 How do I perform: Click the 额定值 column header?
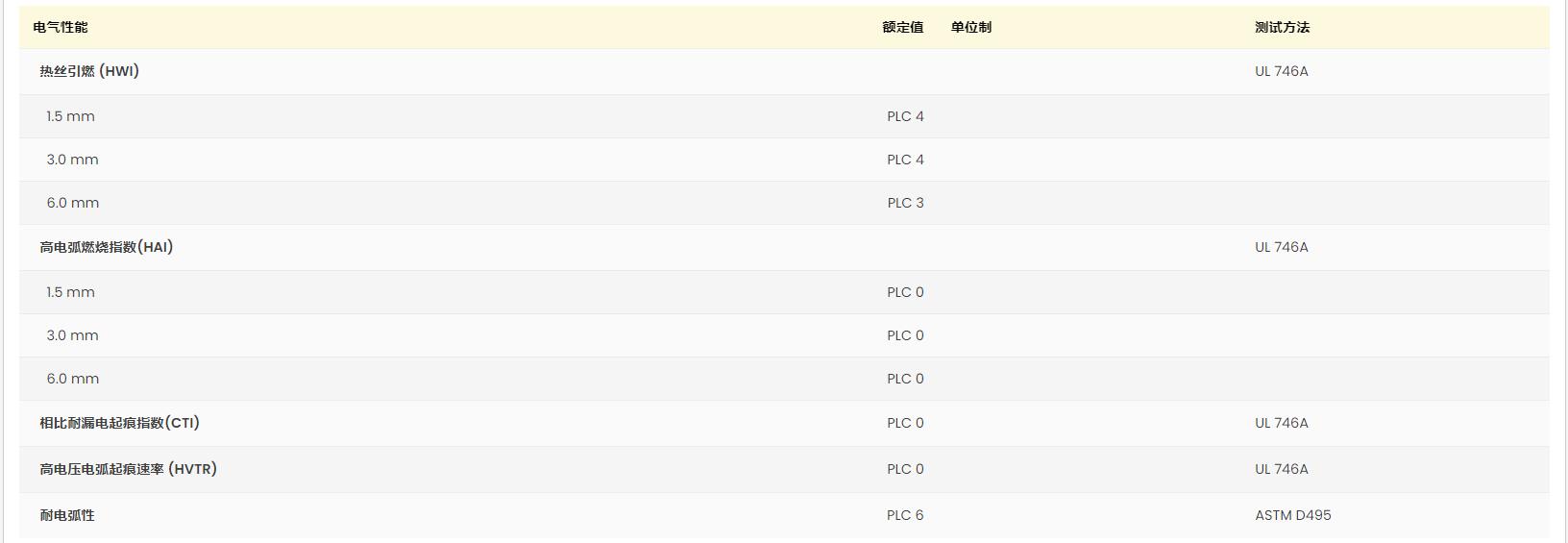[x=902, y=27]
